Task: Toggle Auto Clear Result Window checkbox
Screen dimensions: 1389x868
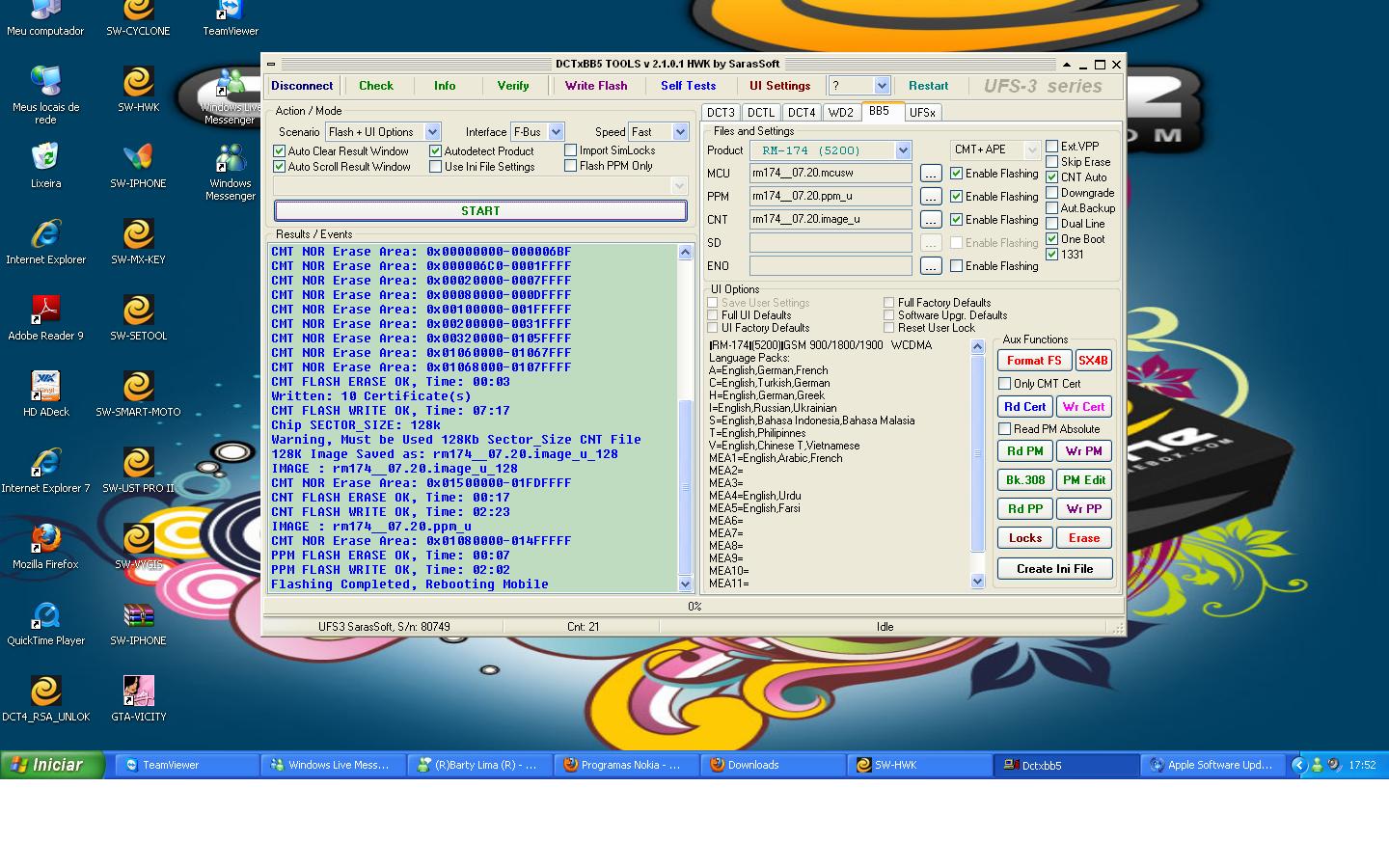Action: [279, 151]
